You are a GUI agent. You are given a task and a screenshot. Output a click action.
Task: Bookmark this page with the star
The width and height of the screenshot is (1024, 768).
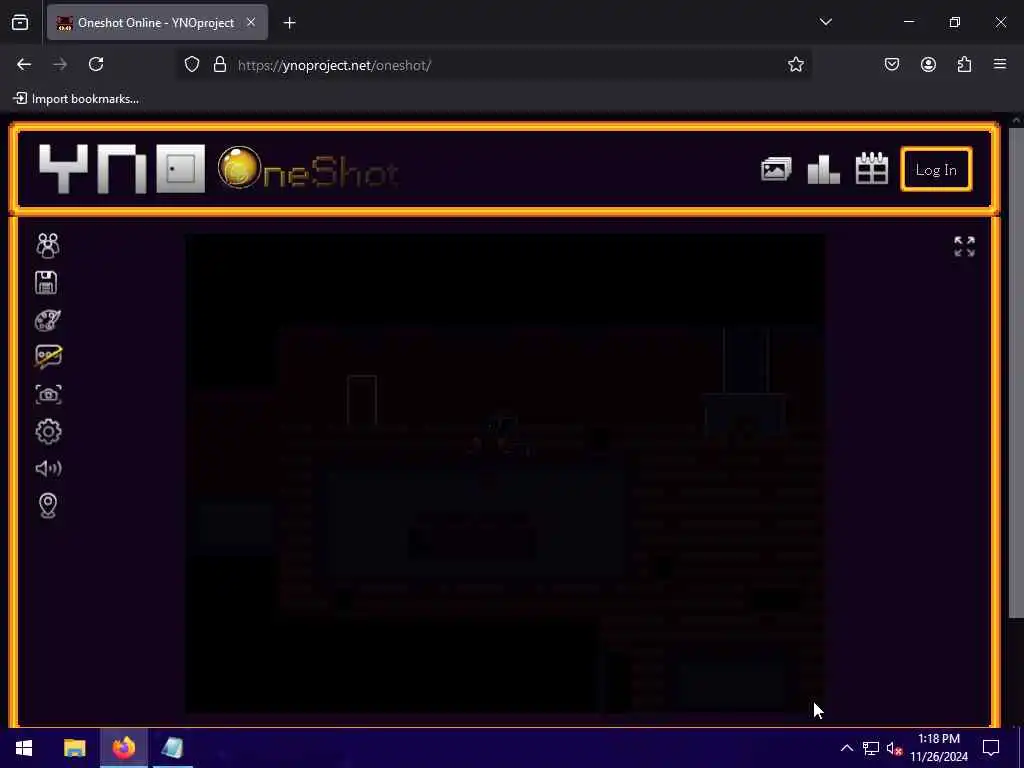[x=795, y=64]
